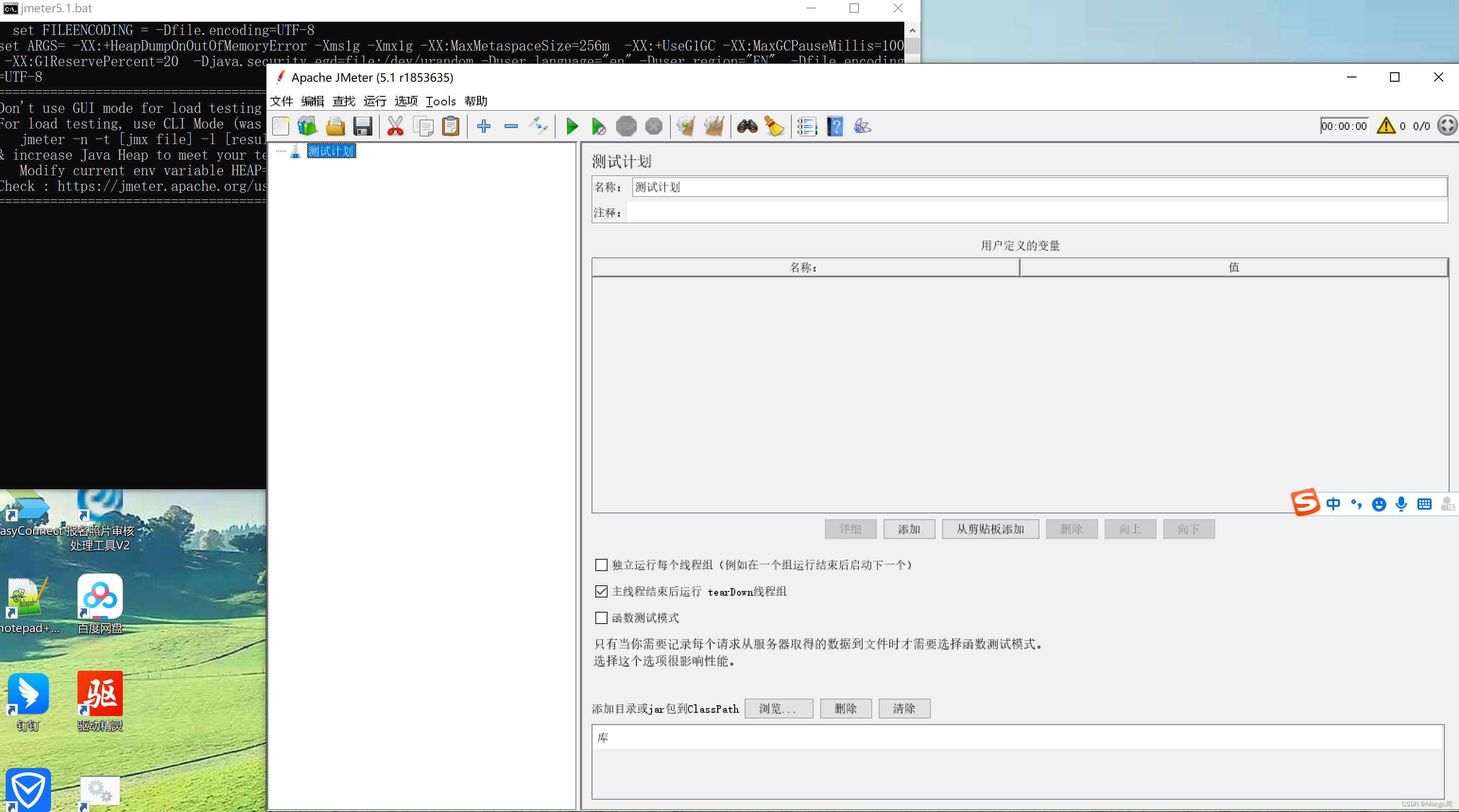
Task: Click the 注释 comment field
Action: click(1037, 213)
